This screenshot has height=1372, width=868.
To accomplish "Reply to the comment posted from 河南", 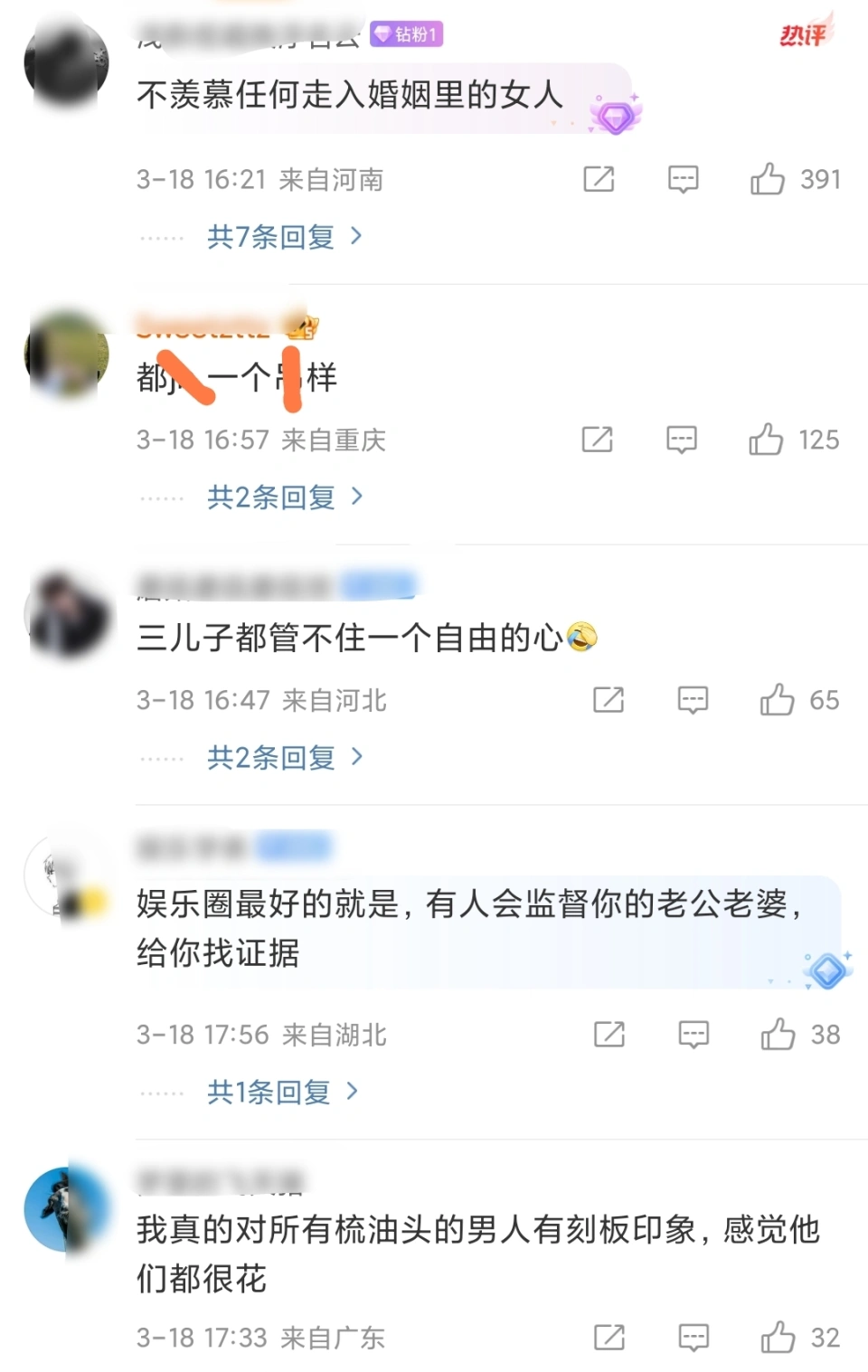I will pyautogui.click(x=683, y=179).
